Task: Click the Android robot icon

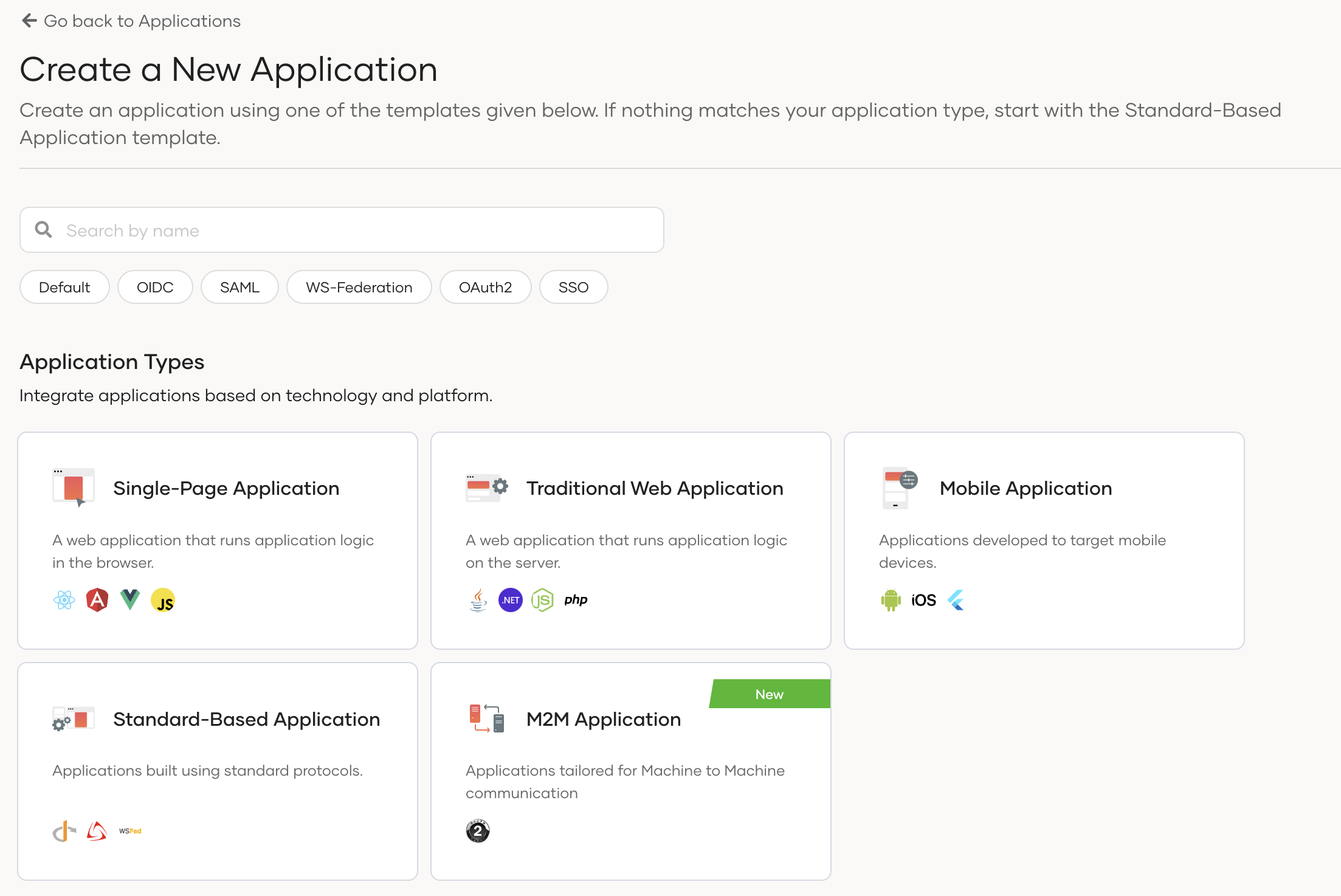Action: click(891, 601)
